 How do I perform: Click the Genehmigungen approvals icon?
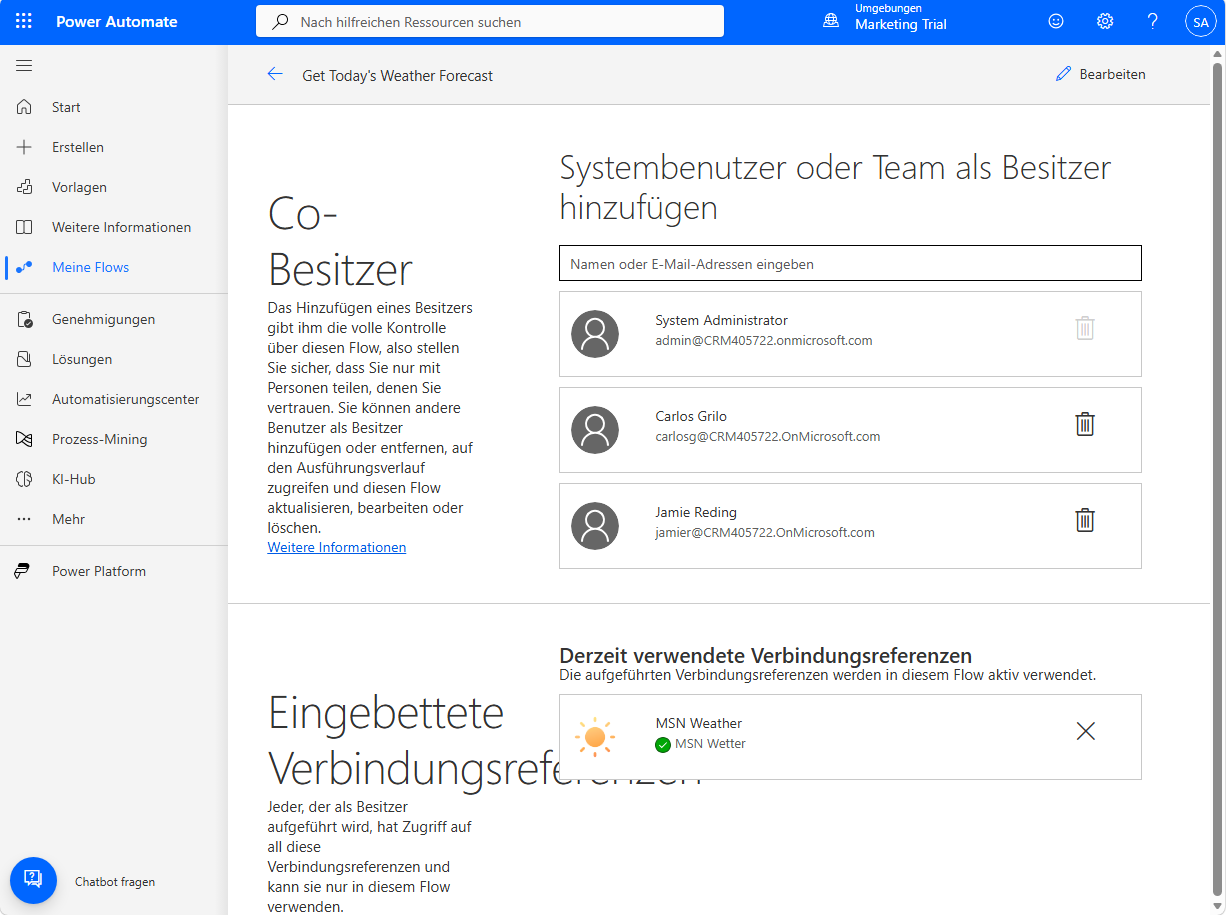point(24,319)
